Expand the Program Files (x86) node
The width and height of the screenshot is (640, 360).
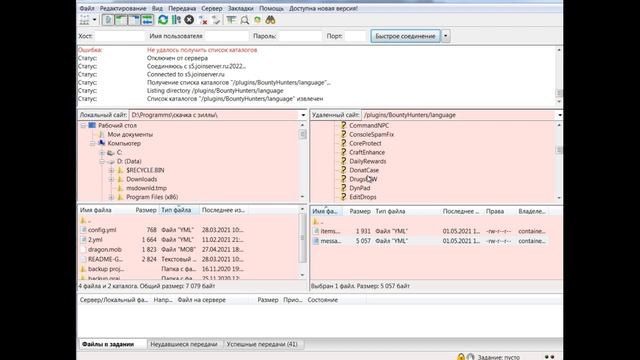click(x=111, y=197)
